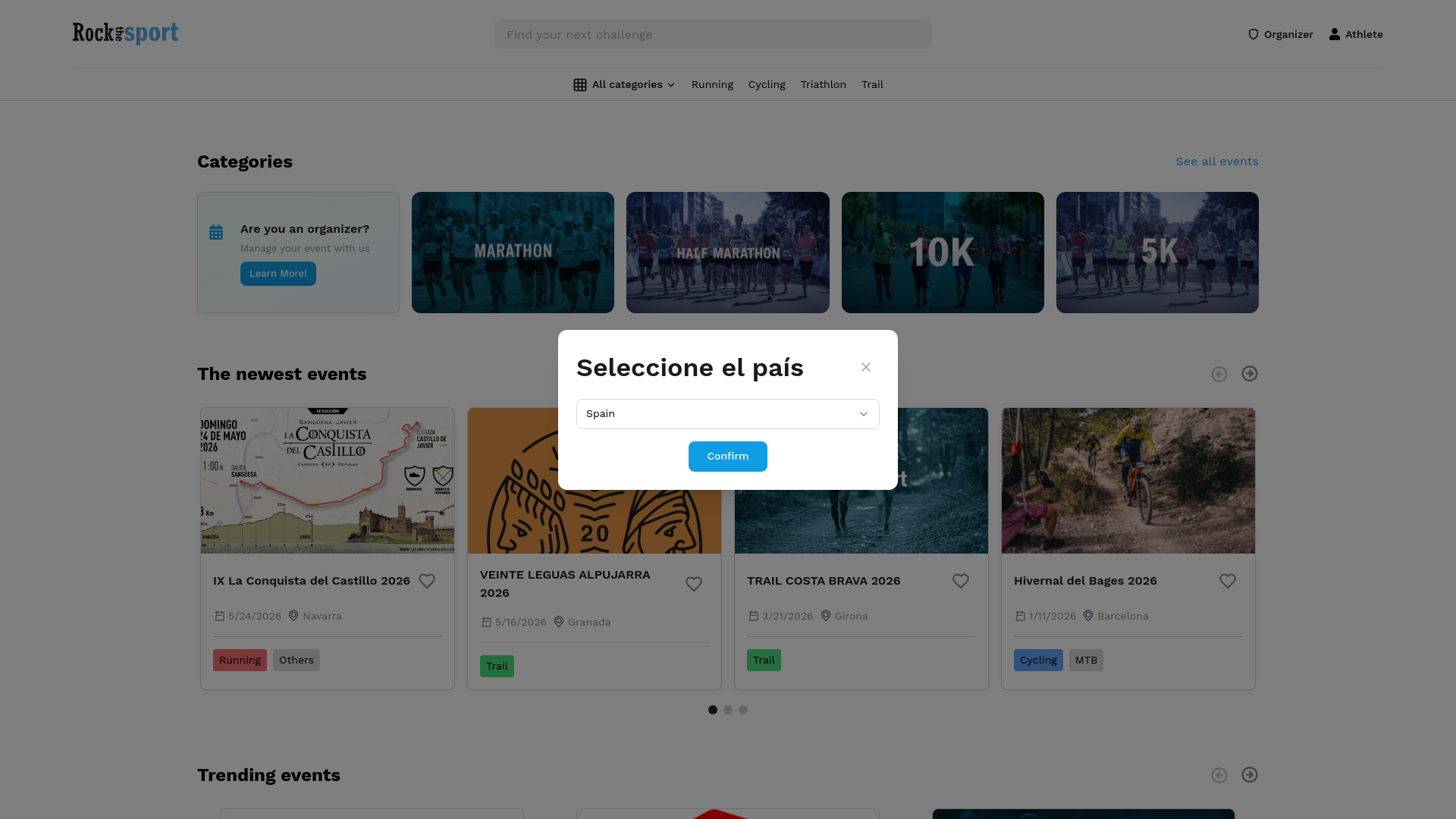Click location pin next to Barcelona
The width and height of the screenshot is (1456, 819).
[x=1088, y=616]
